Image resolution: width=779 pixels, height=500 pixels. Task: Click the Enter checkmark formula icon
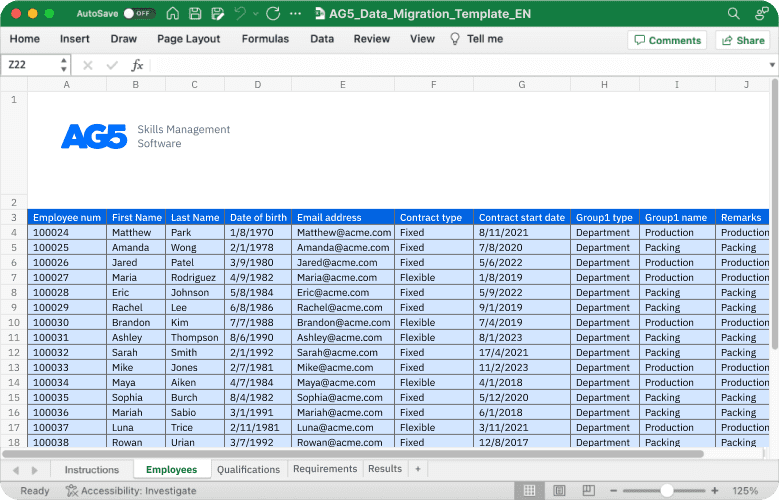click(x=112, y=65)
